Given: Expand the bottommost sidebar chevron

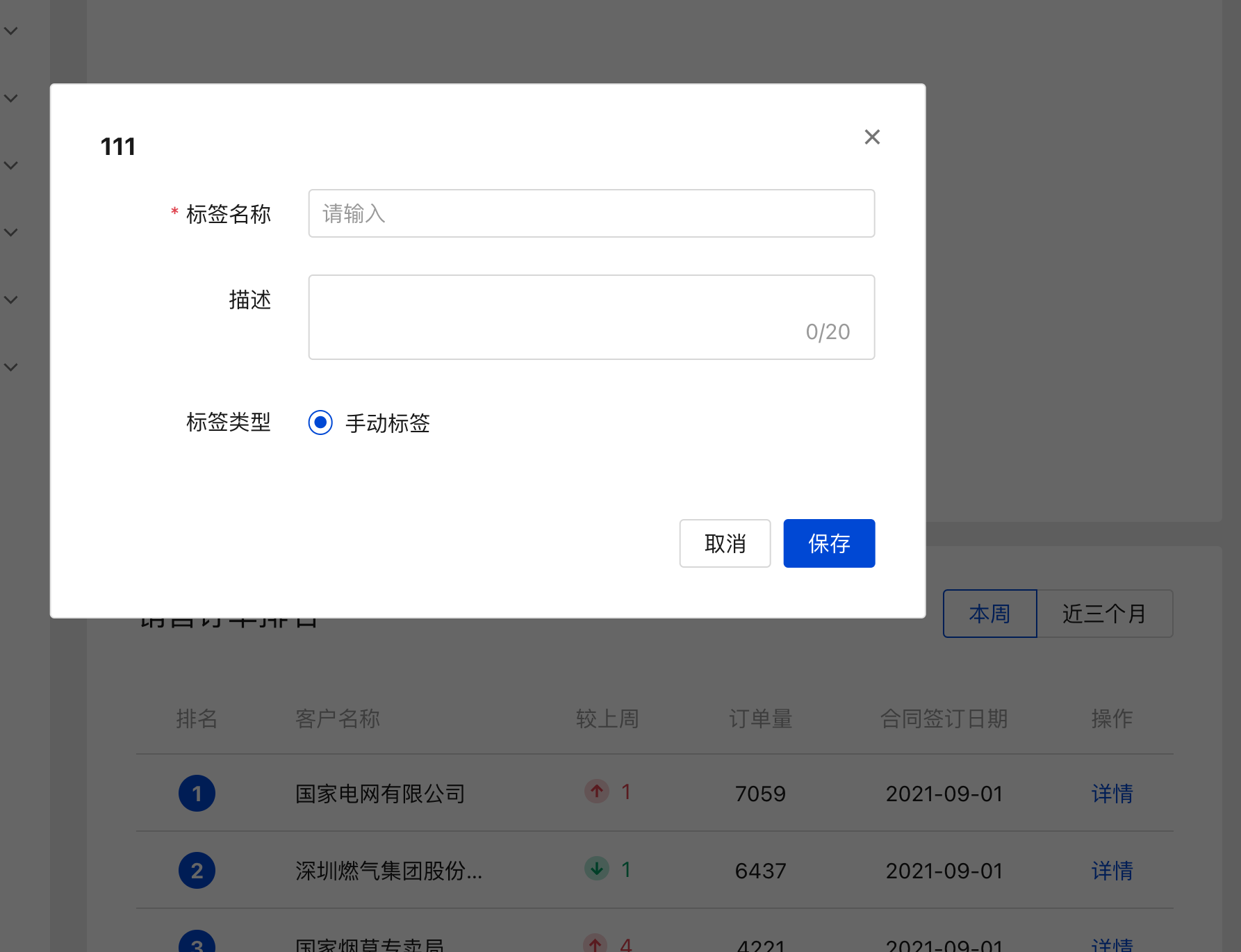Looking at the screenshot, I should 10,366.
